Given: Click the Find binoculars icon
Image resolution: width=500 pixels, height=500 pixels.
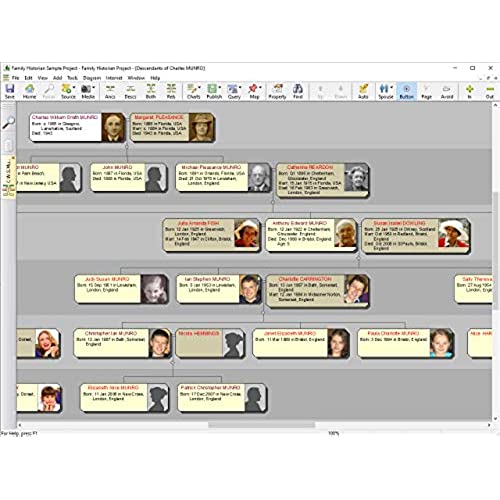Looking at the screenshot, I should click(x=298, y=91).
